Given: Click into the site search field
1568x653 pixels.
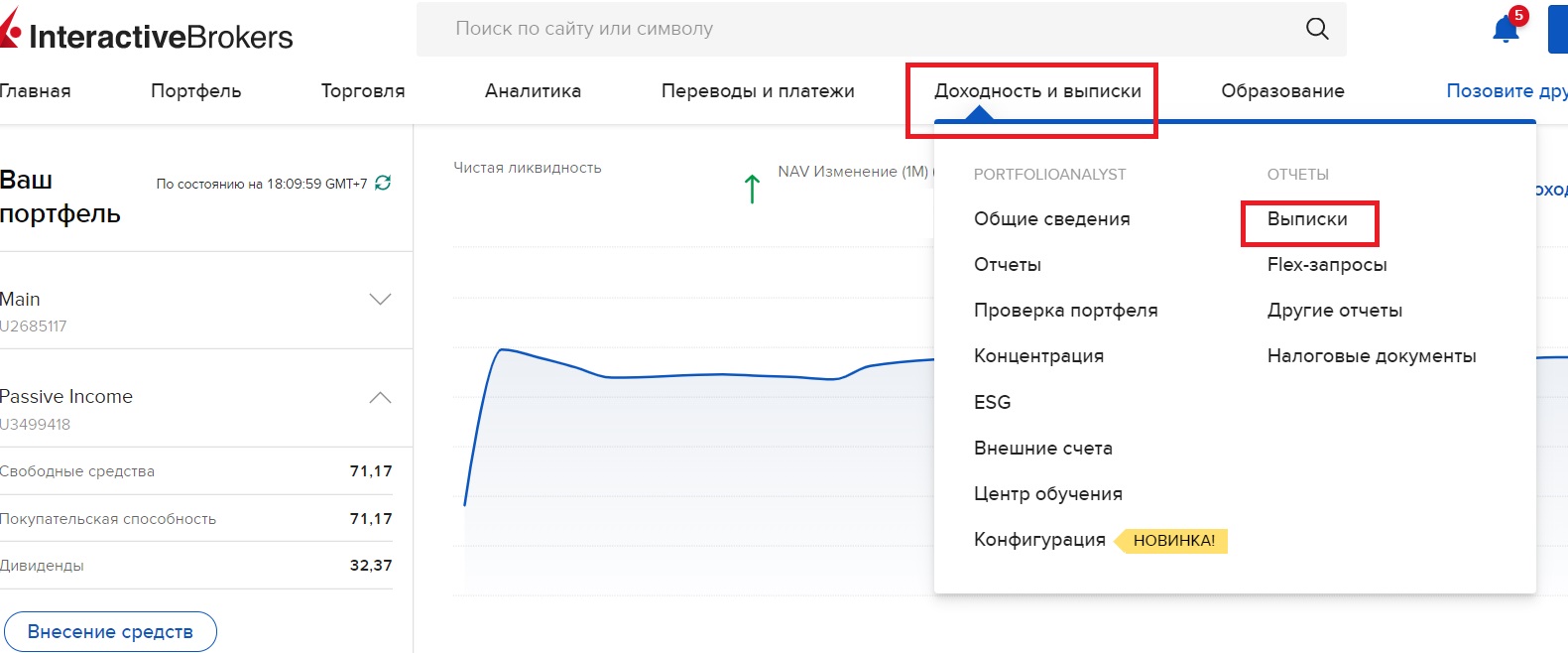Looking at the screenshot, I should click(x=853, y=29).
